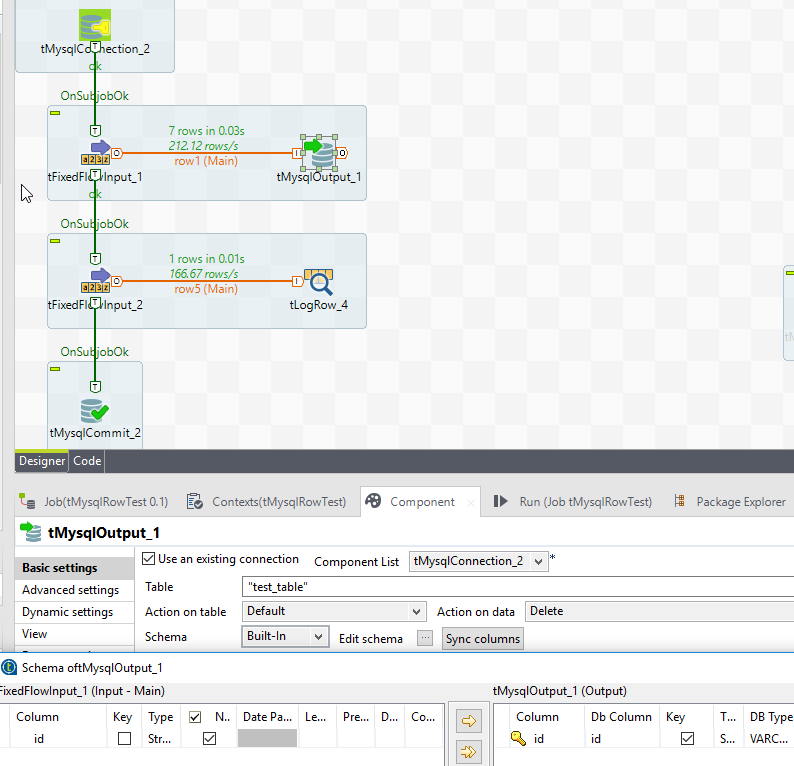This screenshot has width=794, height=766.
Task: Toggle Key checkbox for output id column
Action: pyautogui.click(x=687, y=739)
